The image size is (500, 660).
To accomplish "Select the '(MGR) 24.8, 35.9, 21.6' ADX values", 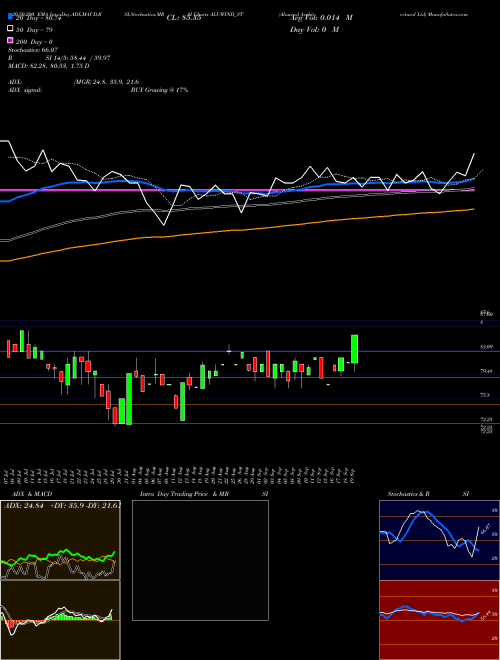I will click(x=106, y=82).
